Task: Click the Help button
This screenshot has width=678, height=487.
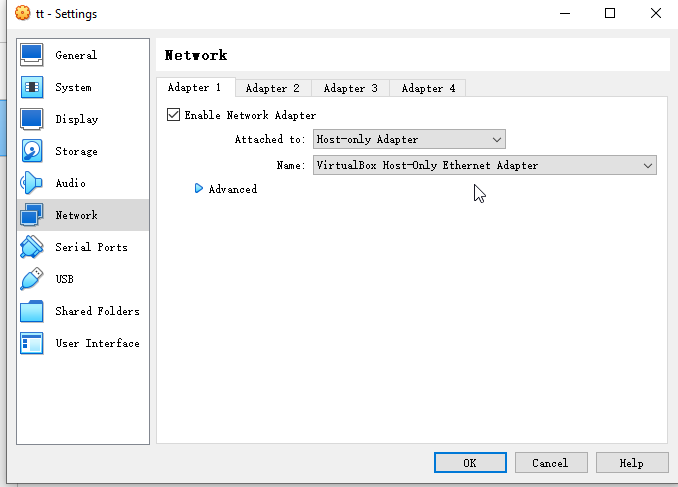Action: (632, 463)
